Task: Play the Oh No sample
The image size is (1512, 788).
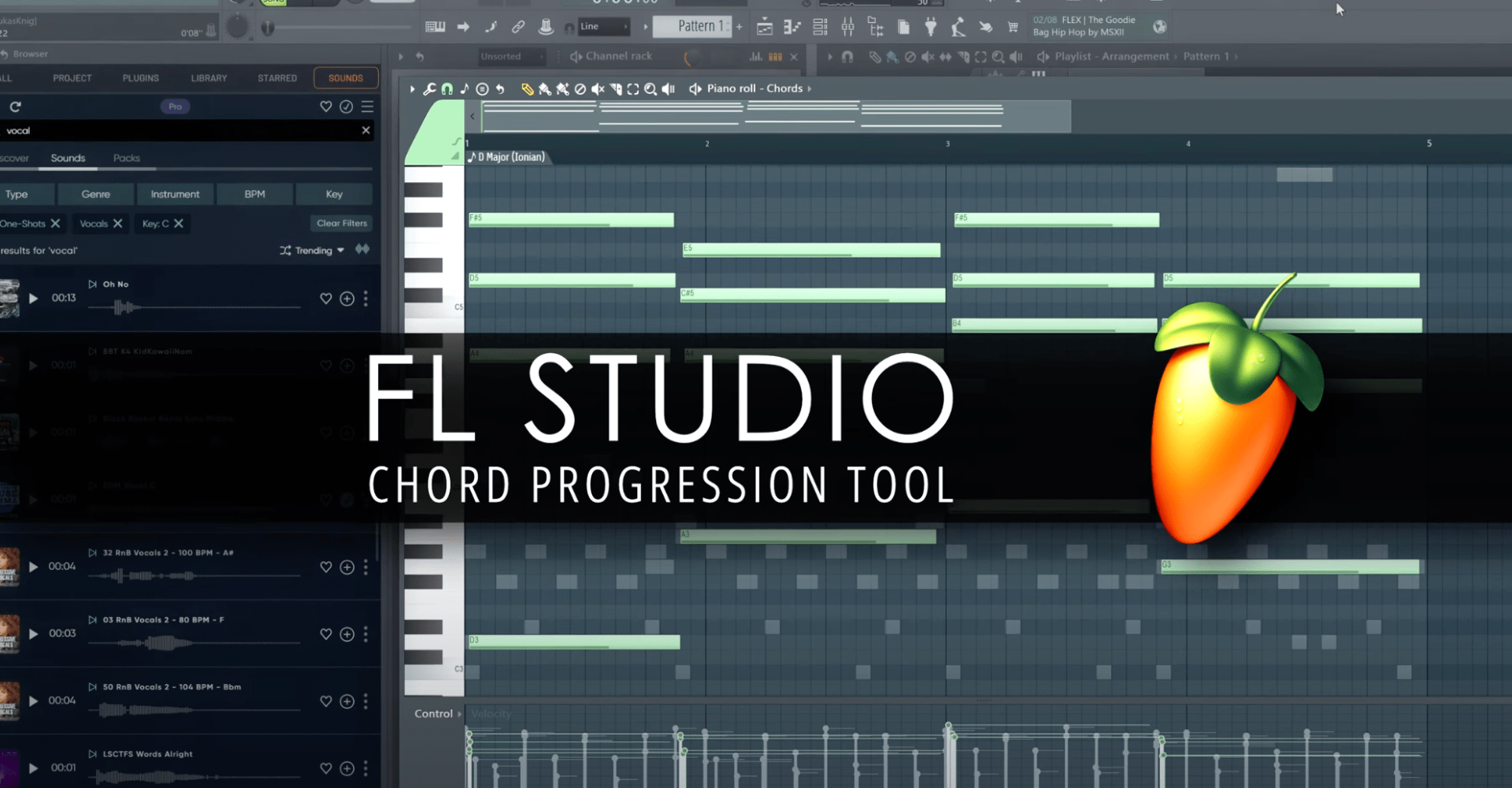Action: pyautogui.click(x=33, y=299)
